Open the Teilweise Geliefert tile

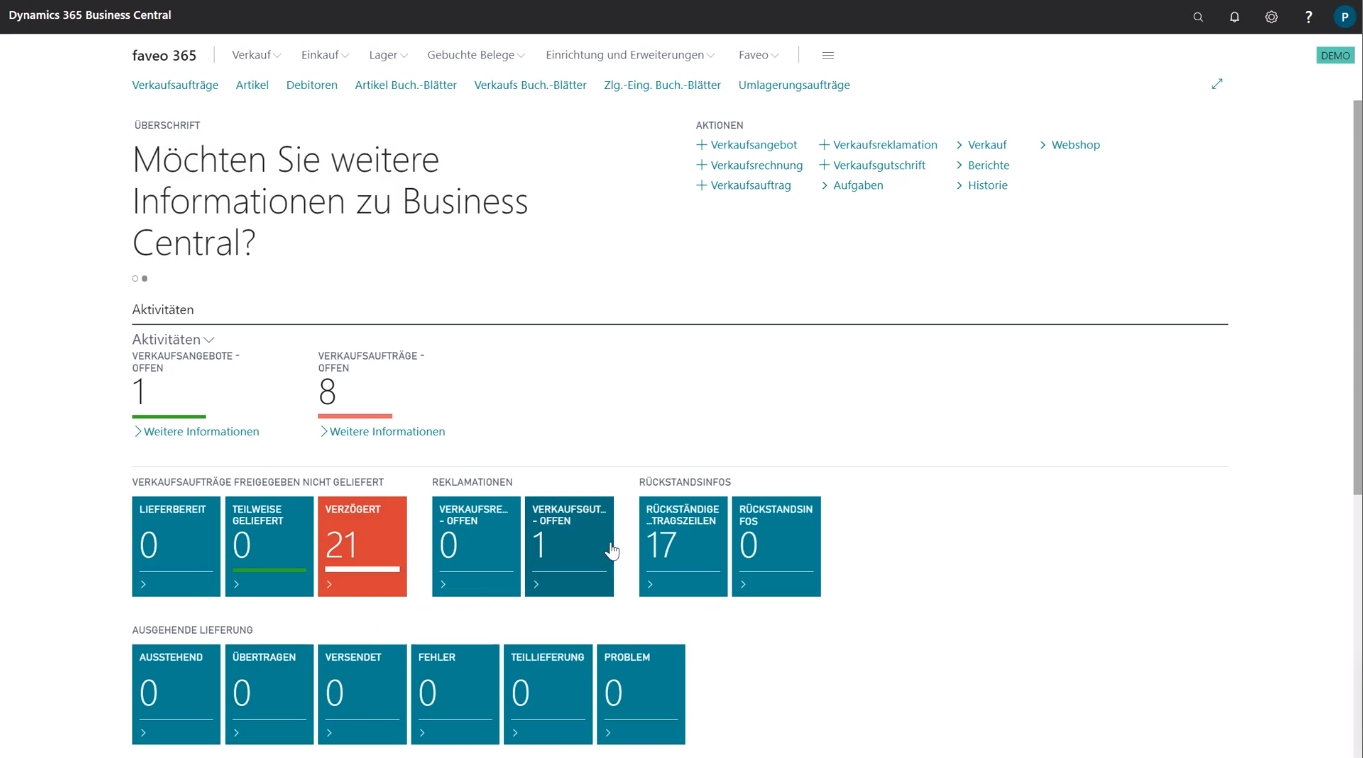269,547
